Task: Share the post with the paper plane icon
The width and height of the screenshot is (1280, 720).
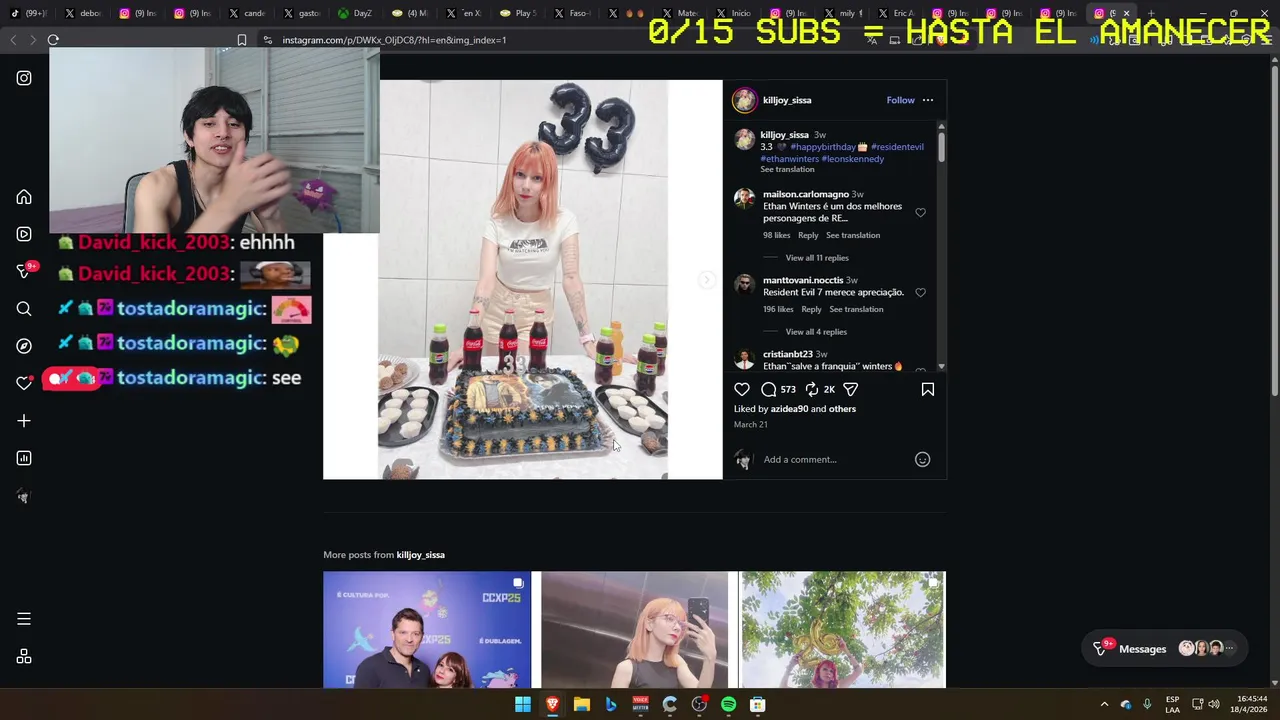Action: (x=851, y=389)
